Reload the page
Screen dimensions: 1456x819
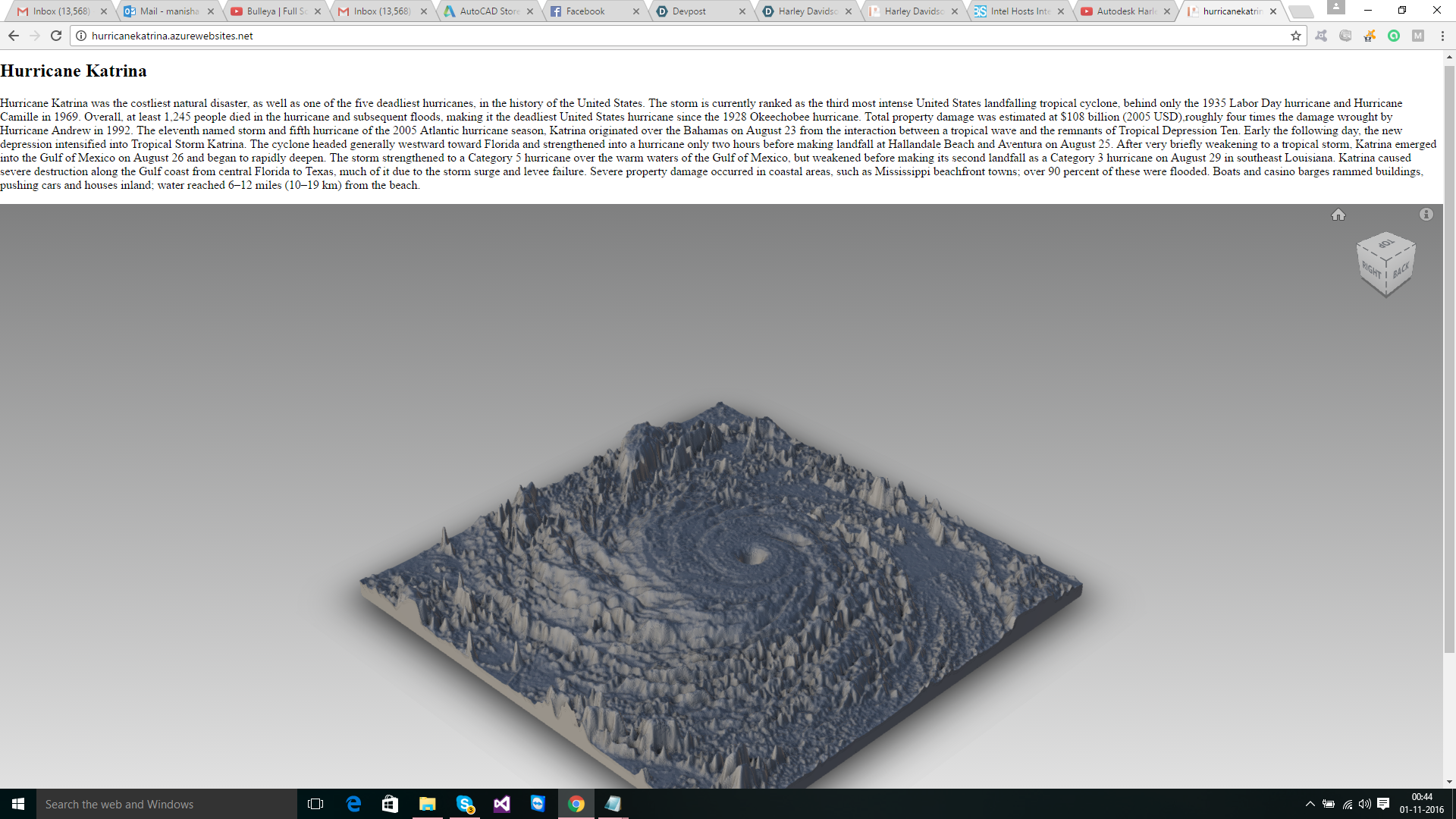pos(56,36)
